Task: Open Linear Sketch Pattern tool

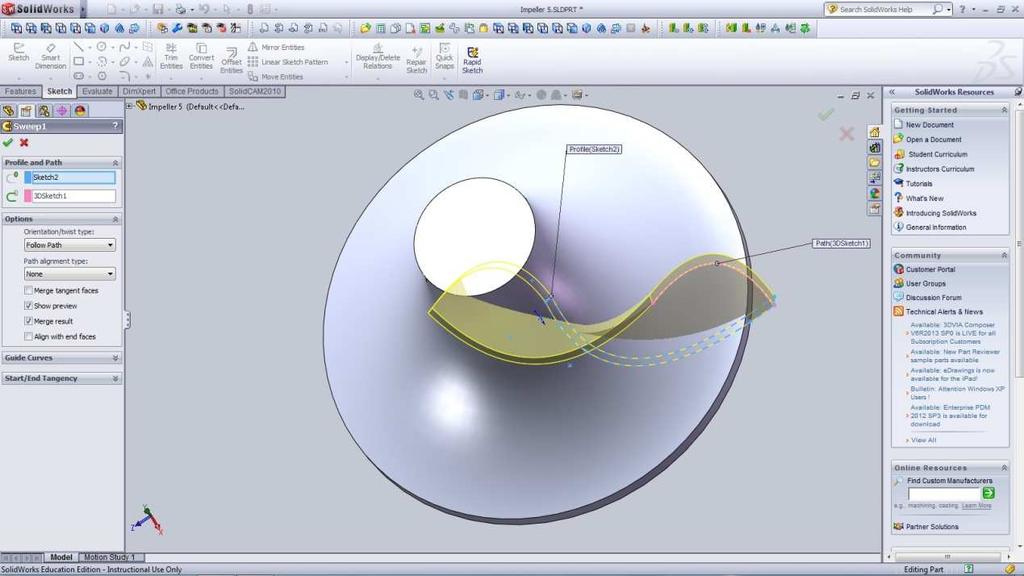Action: coord(288,62)
